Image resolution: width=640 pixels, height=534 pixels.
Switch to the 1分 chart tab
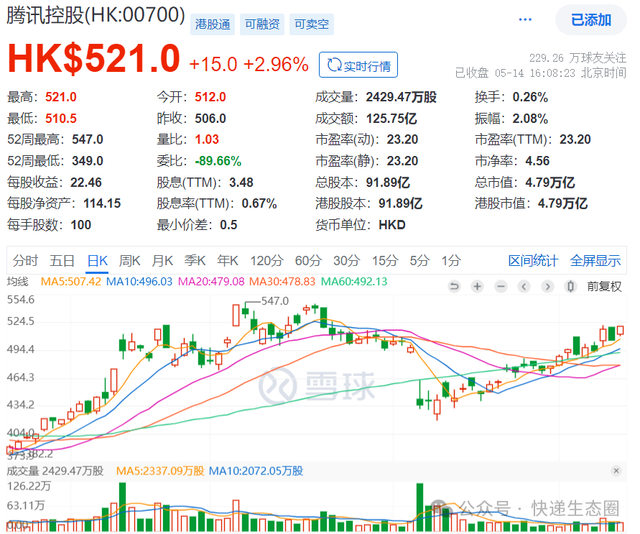pos(451,260)
